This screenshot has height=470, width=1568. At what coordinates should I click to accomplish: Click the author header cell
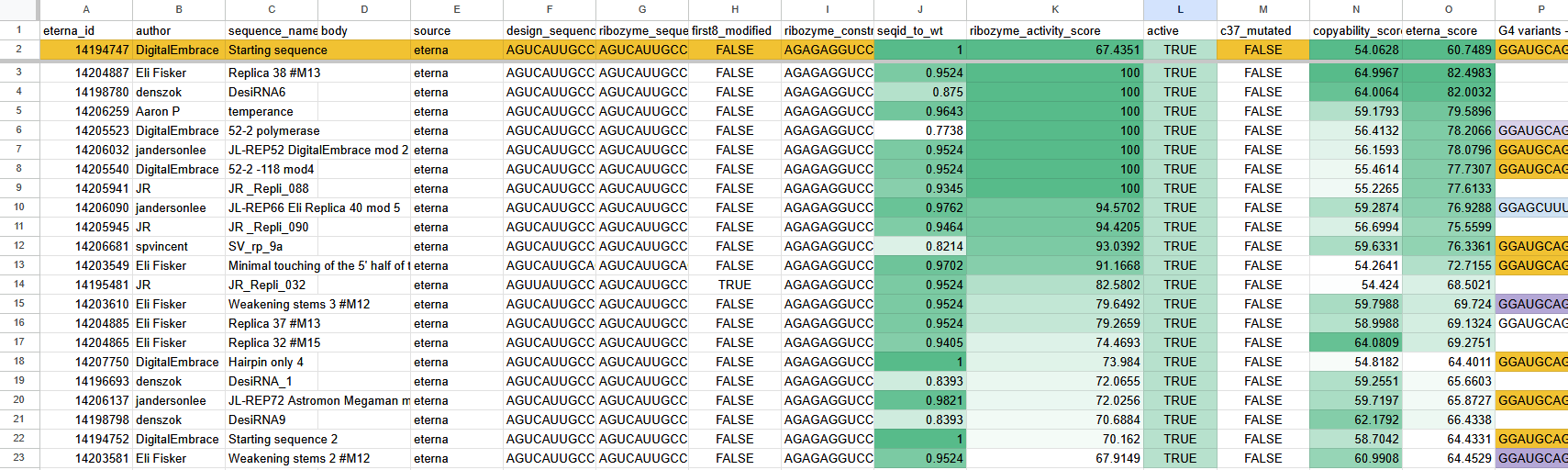click(x=179, y=30)
